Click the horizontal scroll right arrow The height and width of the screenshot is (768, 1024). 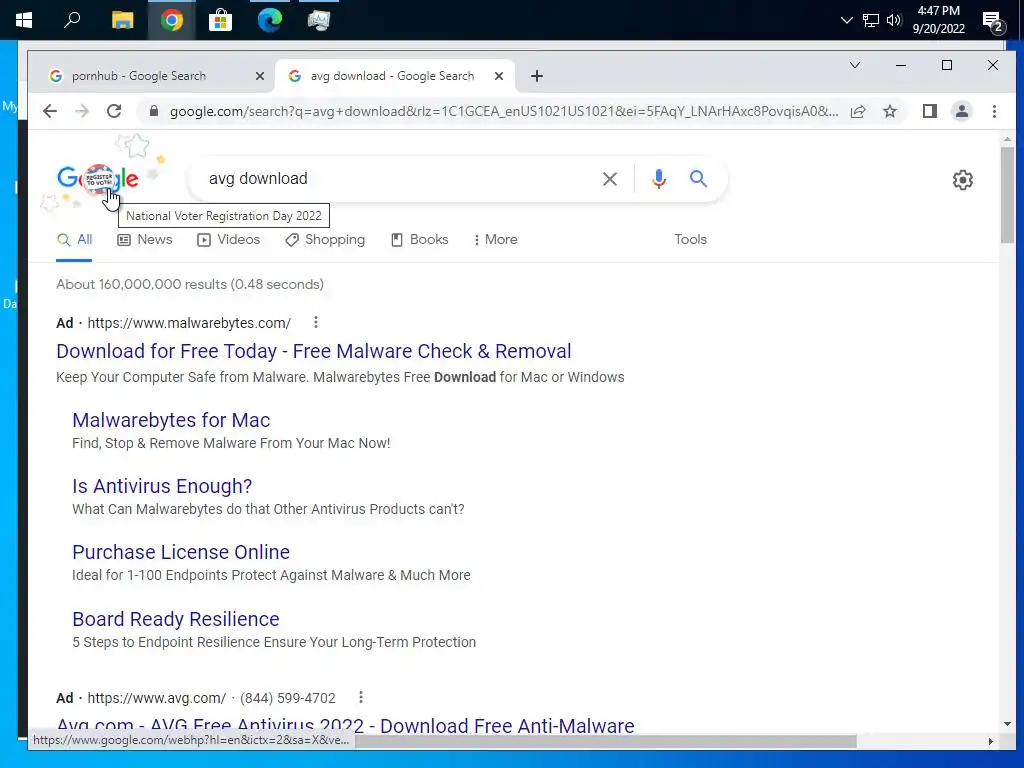(x=990, y=741)
